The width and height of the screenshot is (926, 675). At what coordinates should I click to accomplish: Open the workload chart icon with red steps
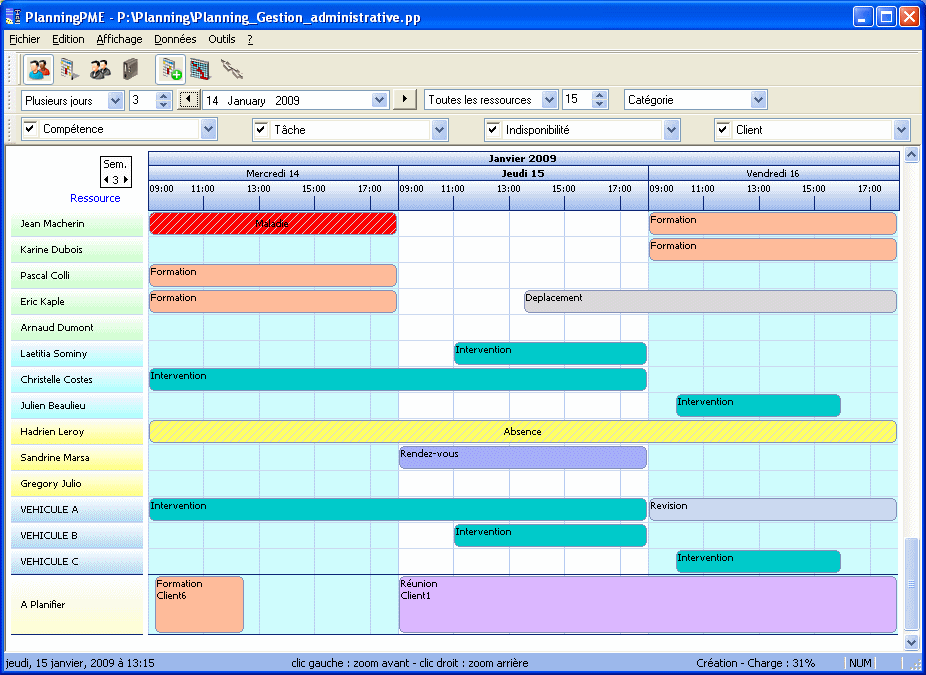coord(201,70)
